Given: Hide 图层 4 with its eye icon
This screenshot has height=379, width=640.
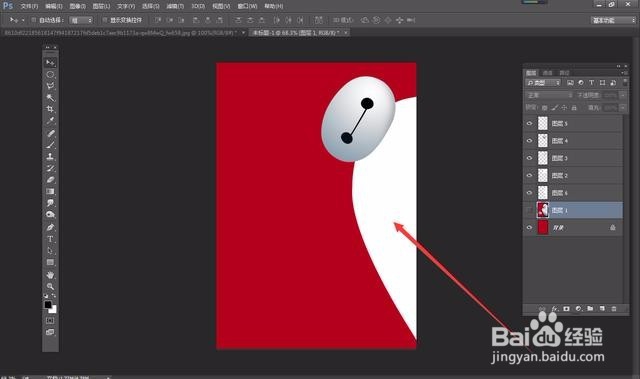Looking at the screenshot, I should [x=529, y=141].
